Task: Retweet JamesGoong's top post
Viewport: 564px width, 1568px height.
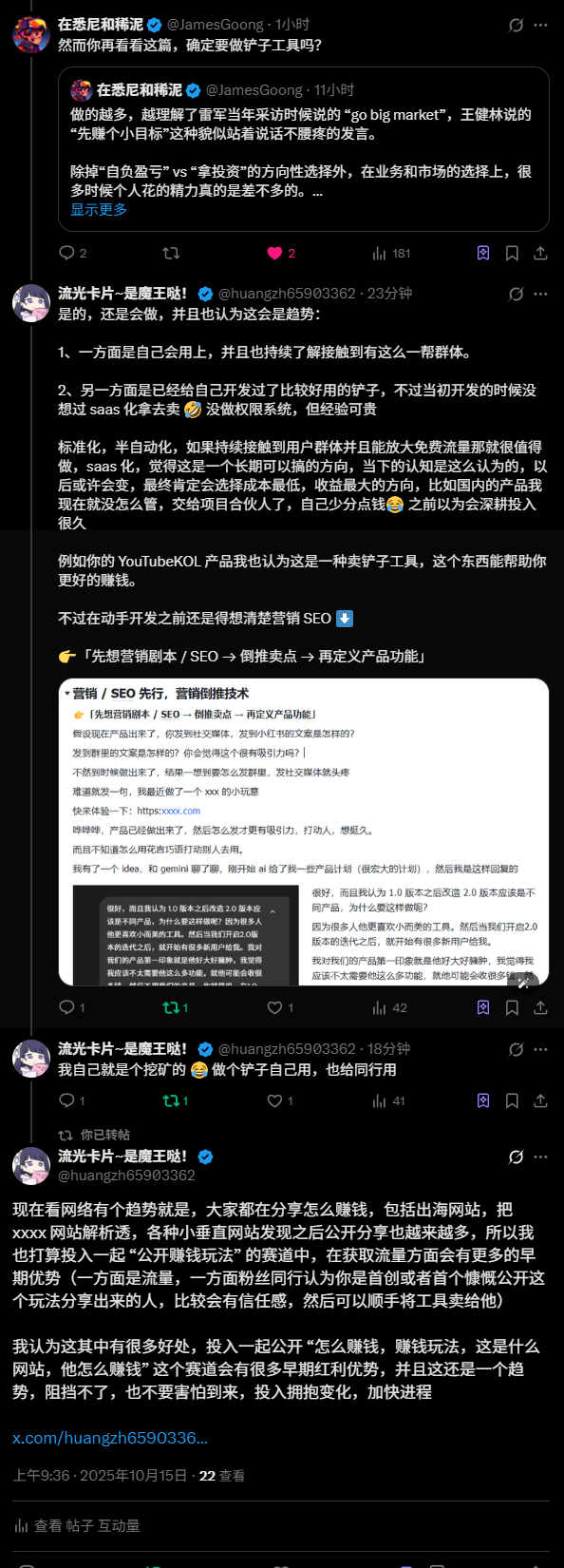Action: point(171,253)
